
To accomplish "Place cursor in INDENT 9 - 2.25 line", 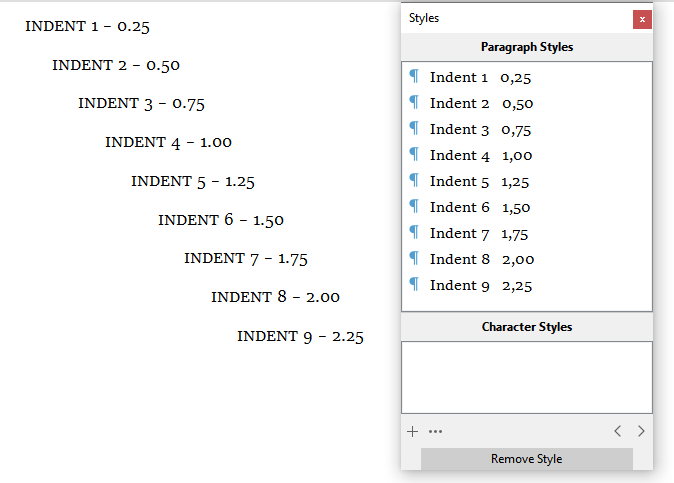I will click(300, 336).
